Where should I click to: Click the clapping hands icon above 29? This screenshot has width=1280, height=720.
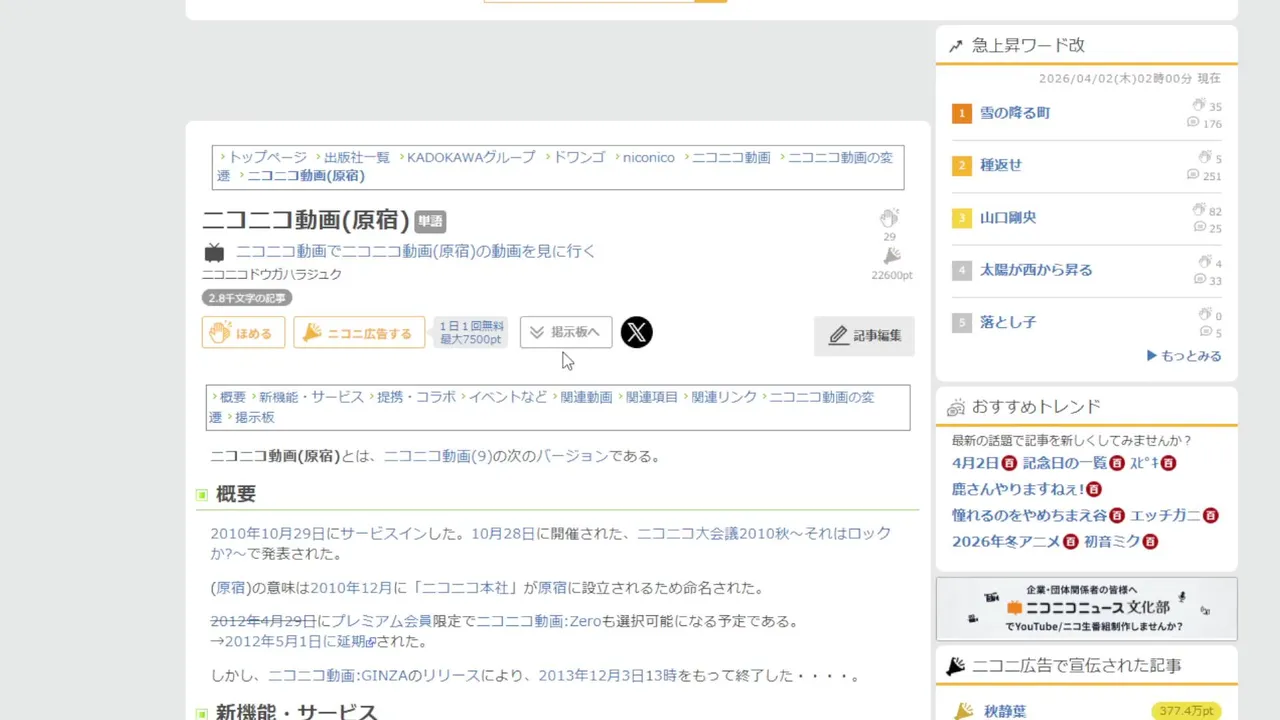[x=889, y=218]
